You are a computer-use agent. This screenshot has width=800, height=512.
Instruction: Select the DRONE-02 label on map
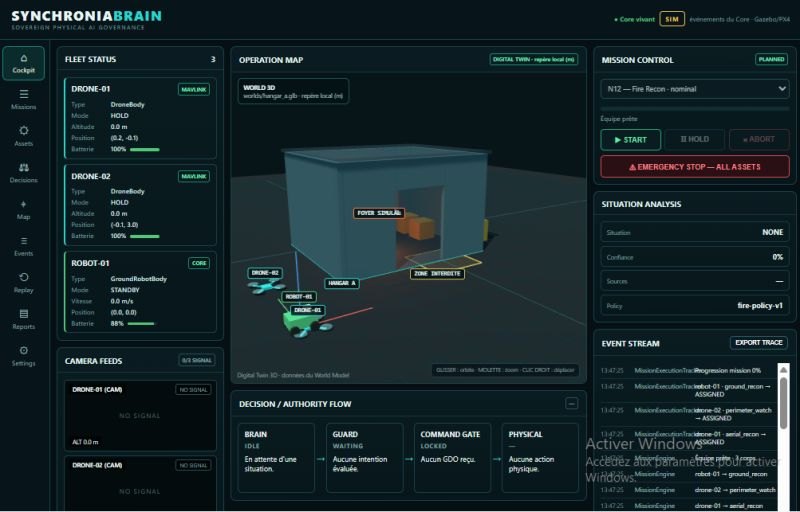click(x=265, y=273)
